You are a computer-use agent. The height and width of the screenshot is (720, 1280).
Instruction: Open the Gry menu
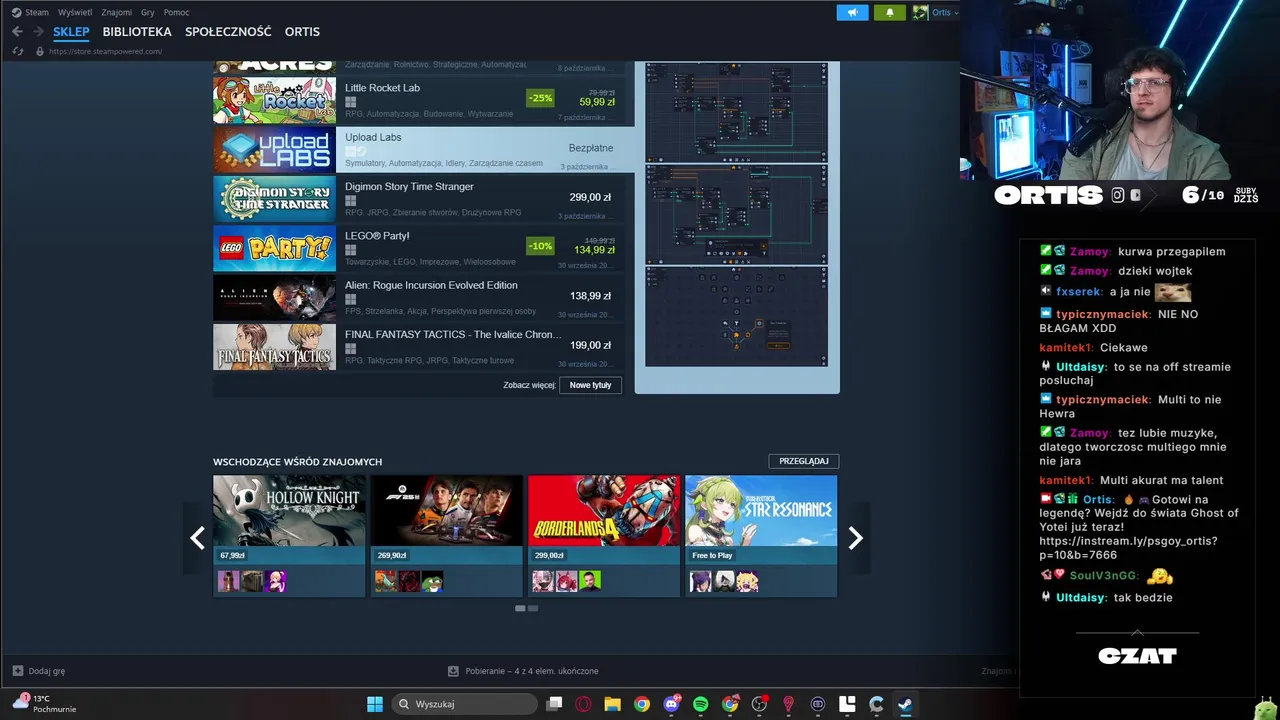(x=147, y=12)
